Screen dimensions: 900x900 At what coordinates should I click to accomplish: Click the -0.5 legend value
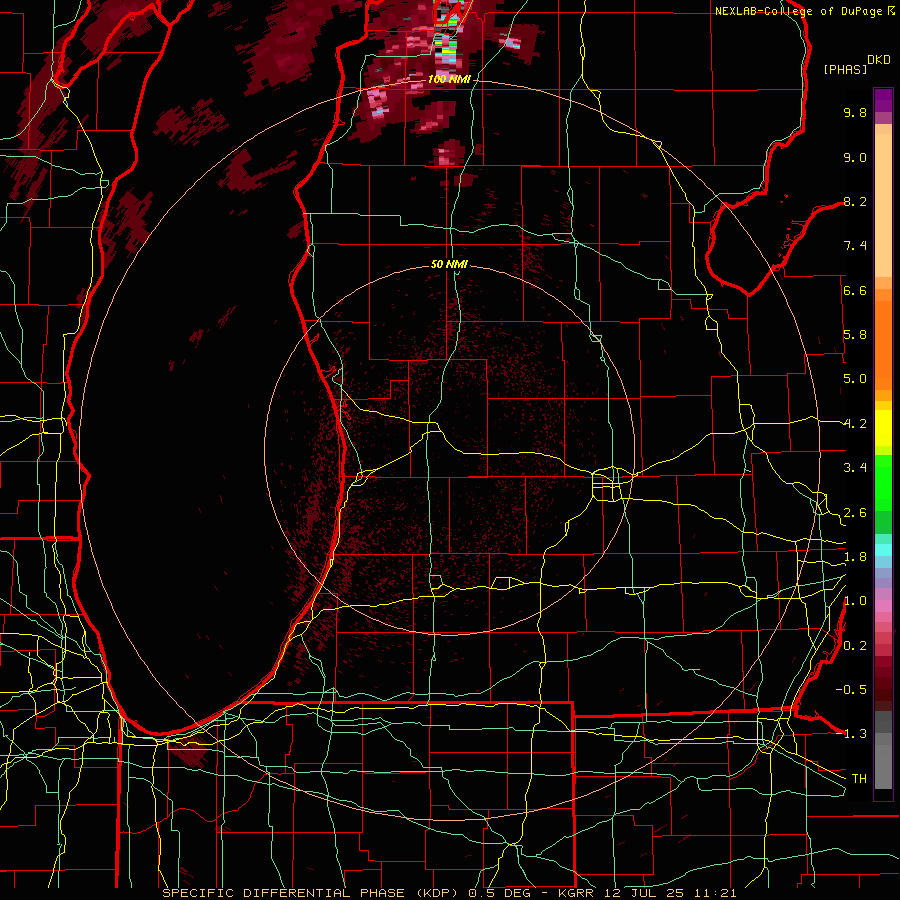click(x=851, y=690)
